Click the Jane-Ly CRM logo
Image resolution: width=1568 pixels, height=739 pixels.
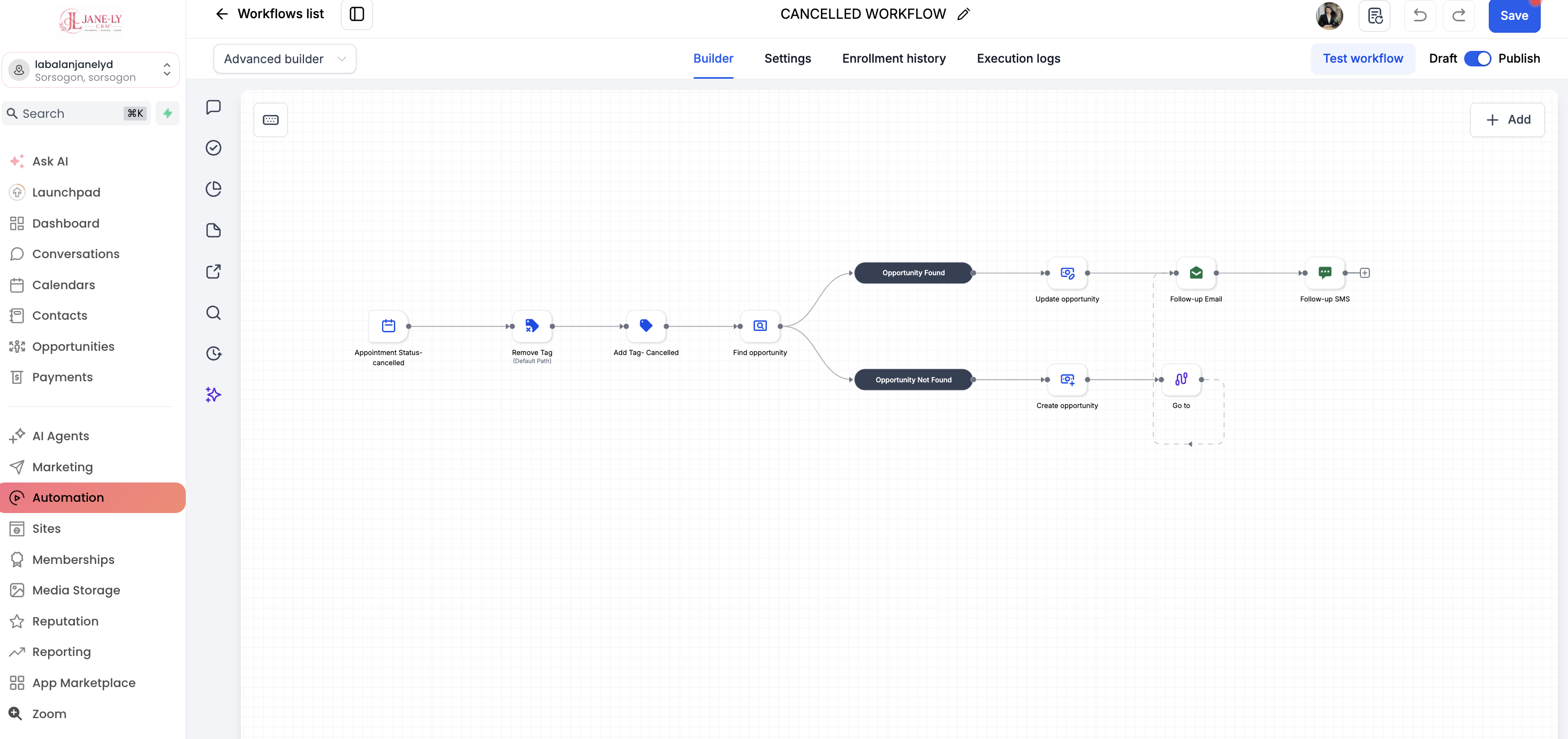[x=90, y=21]
